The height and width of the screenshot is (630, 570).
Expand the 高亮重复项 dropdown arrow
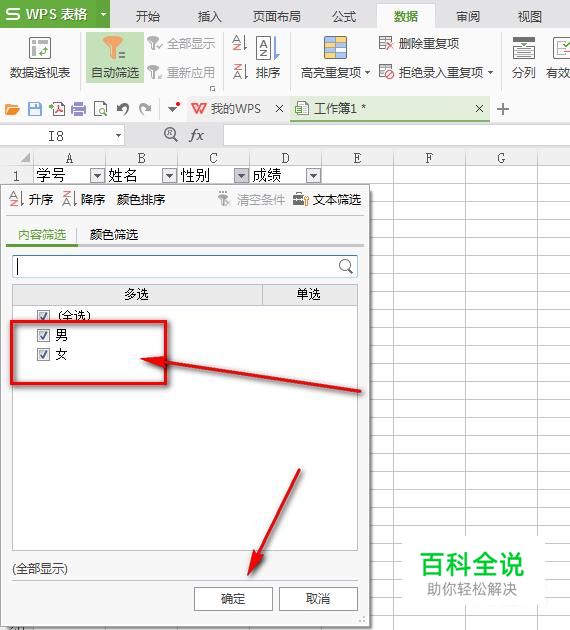368,73
